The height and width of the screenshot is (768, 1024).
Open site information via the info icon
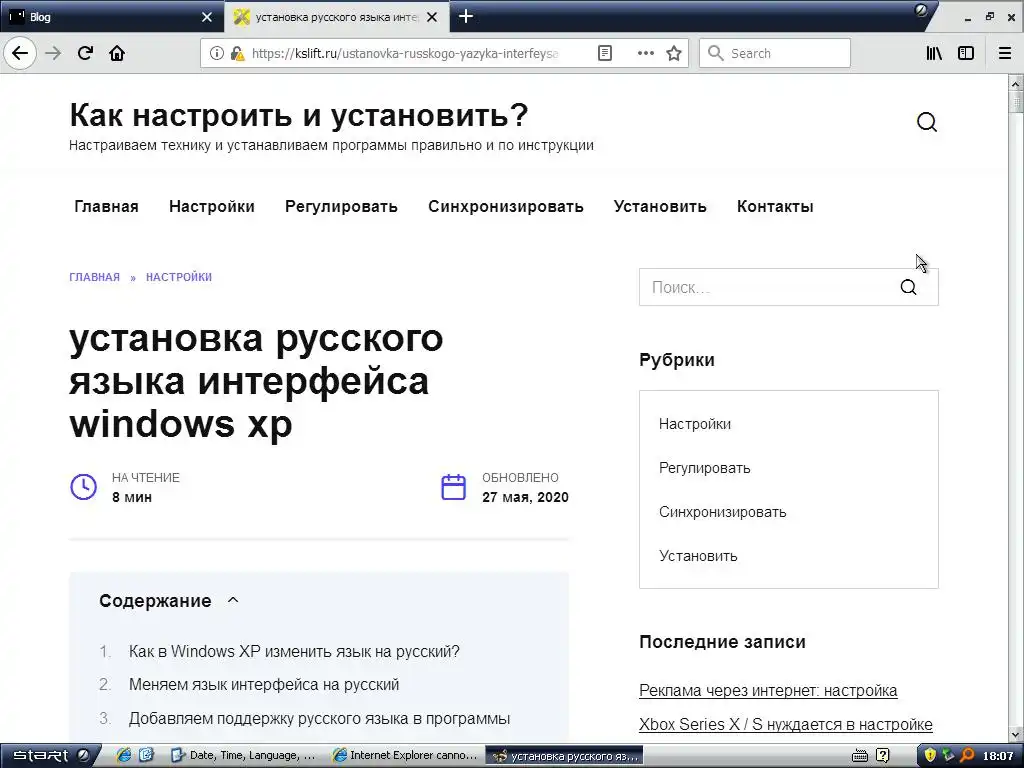click(x=216, y=53)
